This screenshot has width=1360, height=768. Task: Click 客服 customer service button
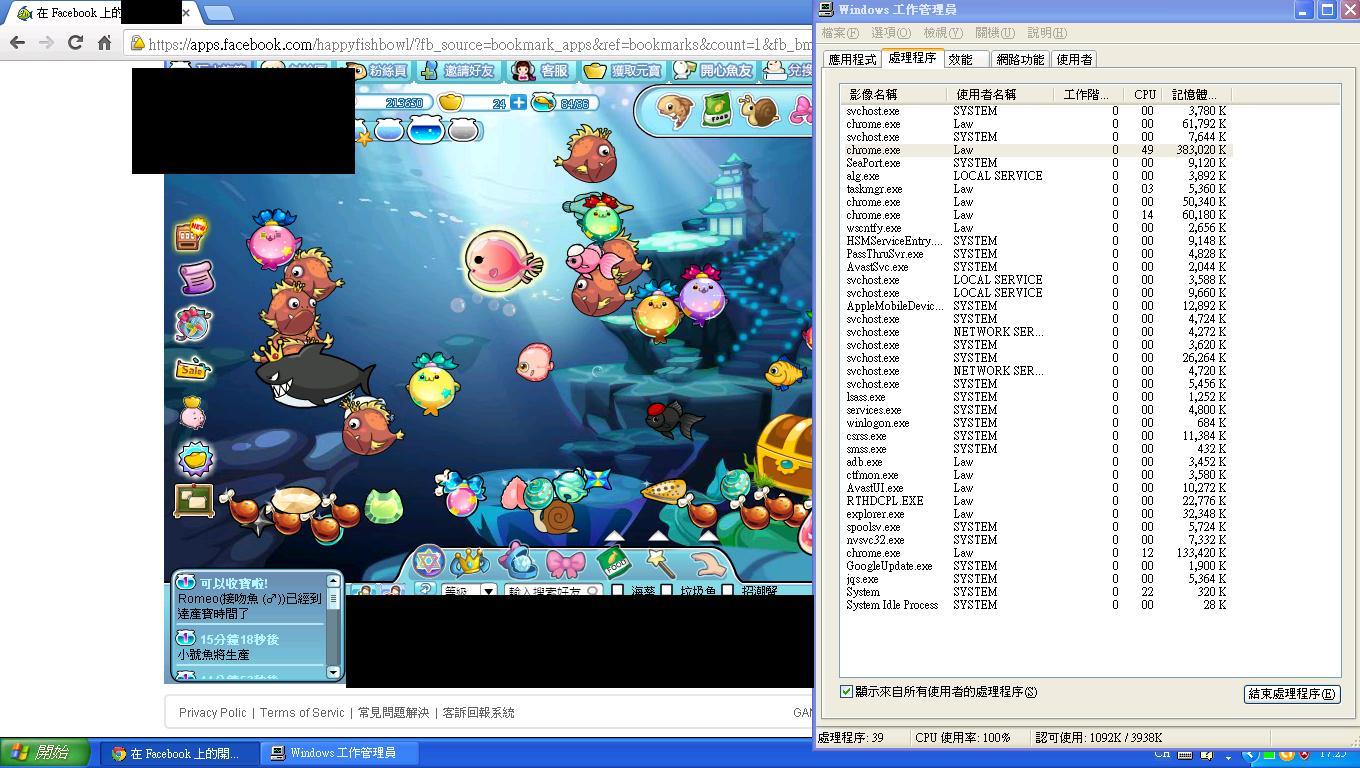coord(542,71)
